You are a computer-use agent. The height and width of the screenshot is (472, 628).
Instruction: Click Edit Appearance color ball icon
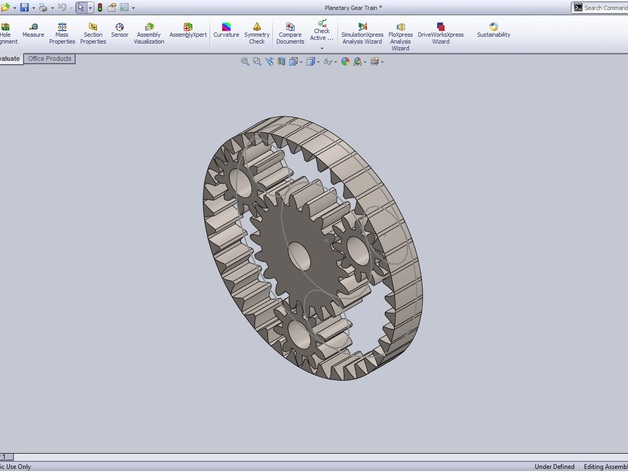pyautogui.click(x=345, y=61)
